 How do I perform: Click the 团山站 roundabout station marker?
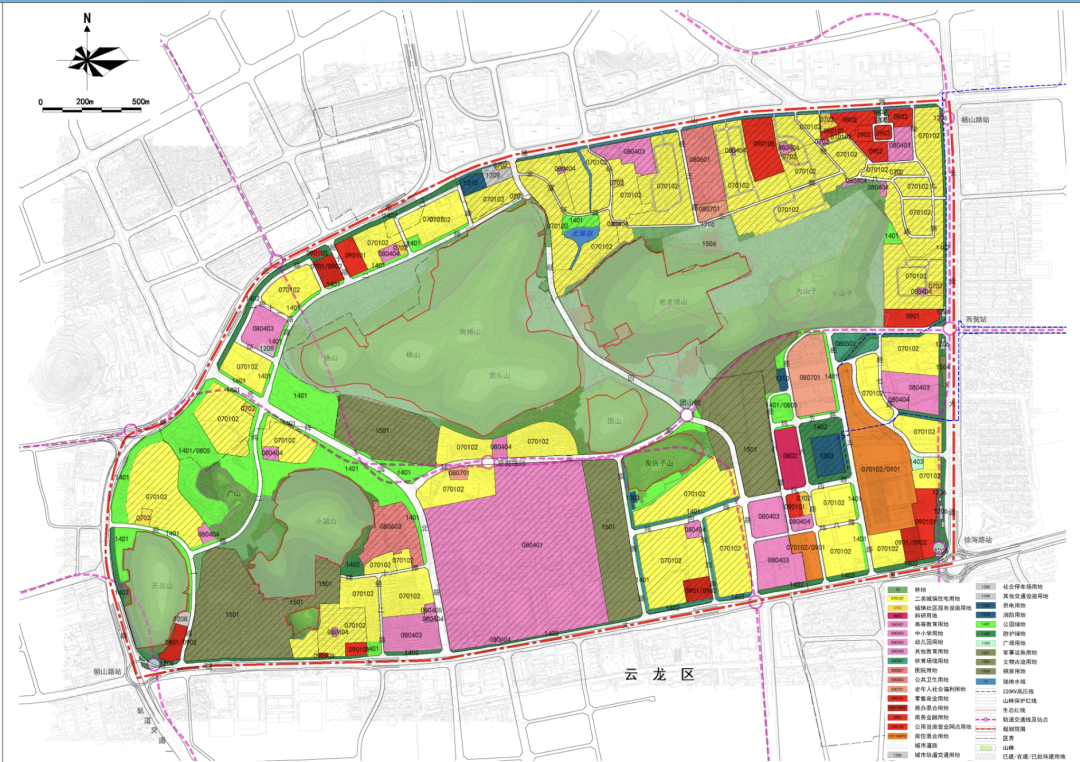686,415
